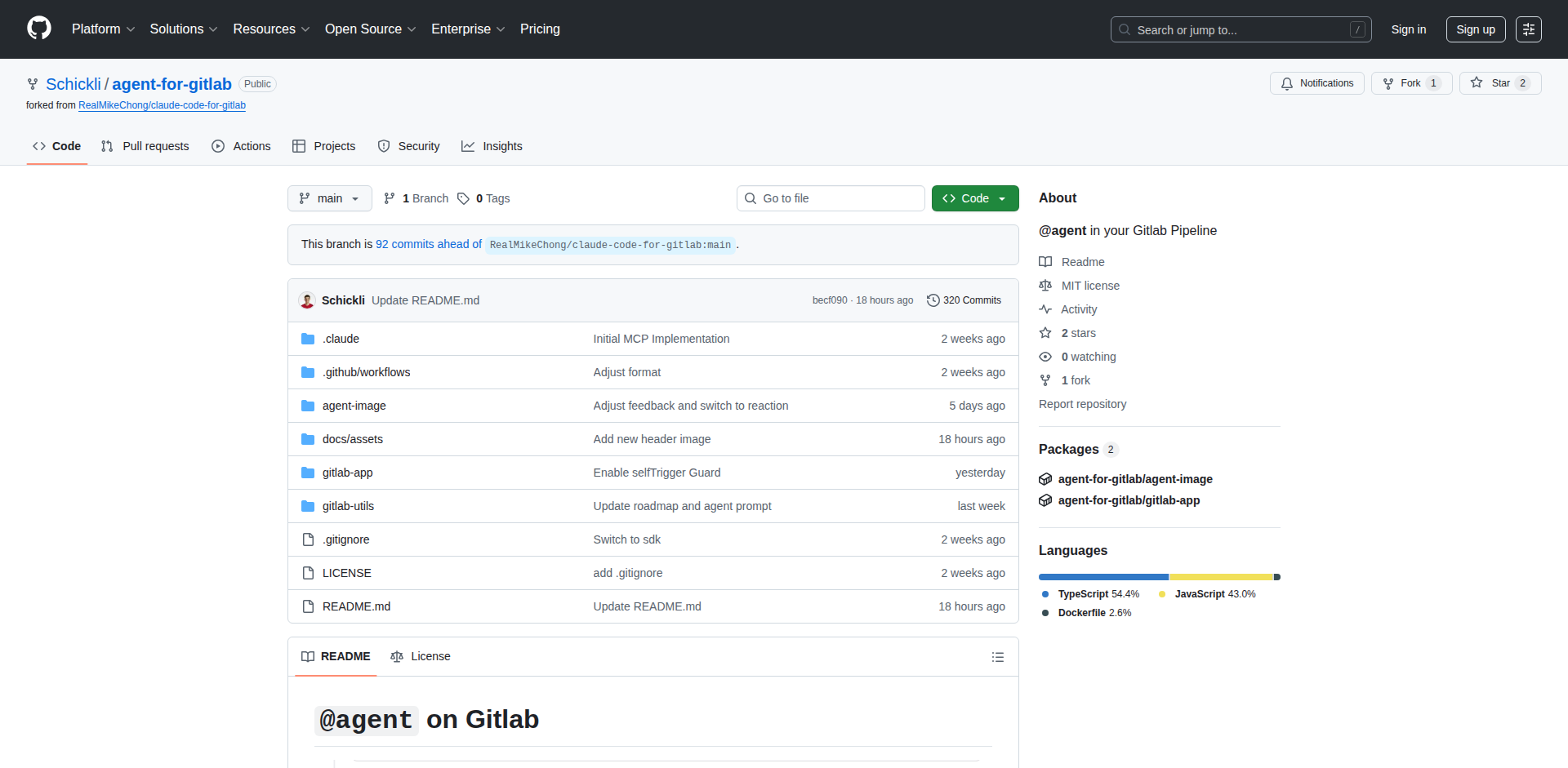Click the eye icon beside 0 watching
The width and height of the screenshot is (1568, 768).
click(1045, 357)
